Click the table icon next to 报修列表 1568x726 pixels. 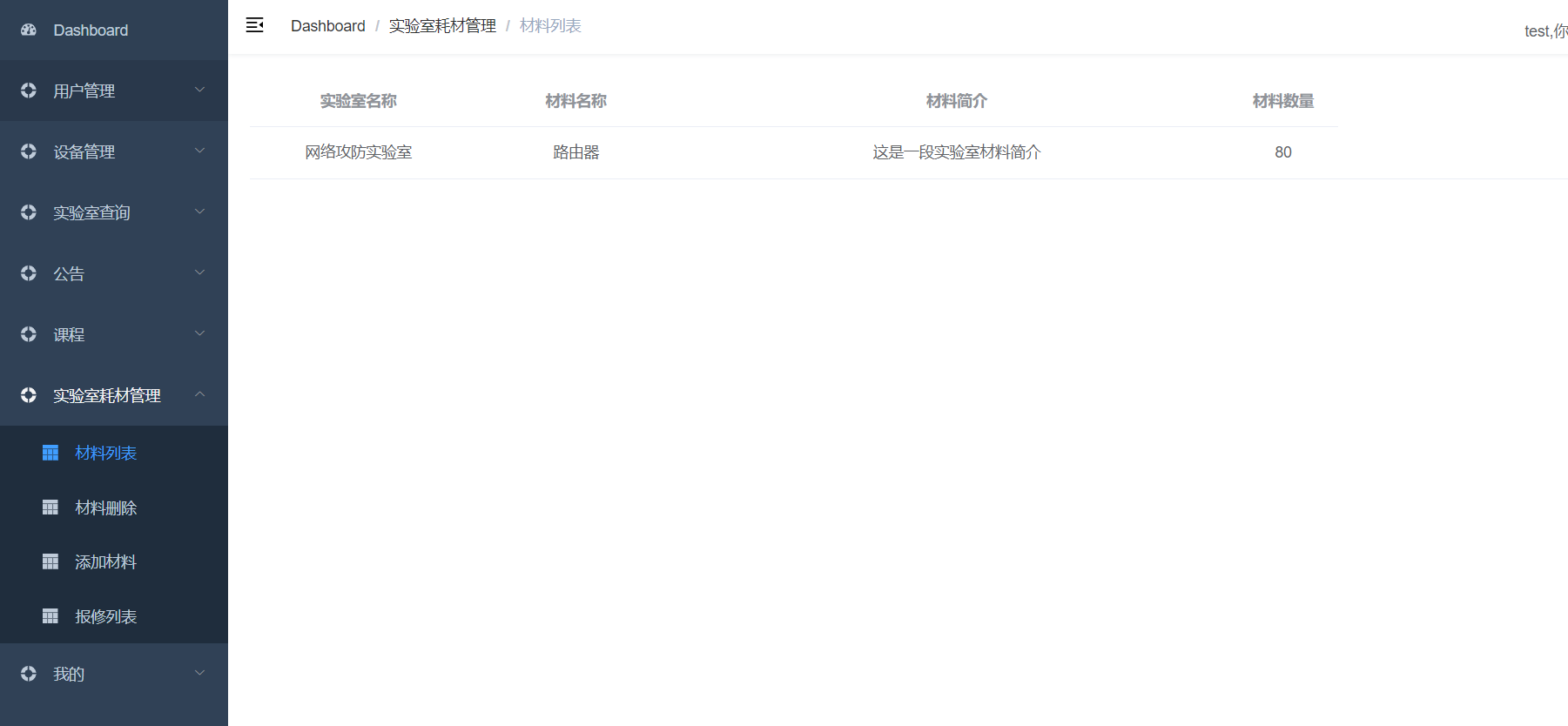pyautogui.click(x=50, y=616)
